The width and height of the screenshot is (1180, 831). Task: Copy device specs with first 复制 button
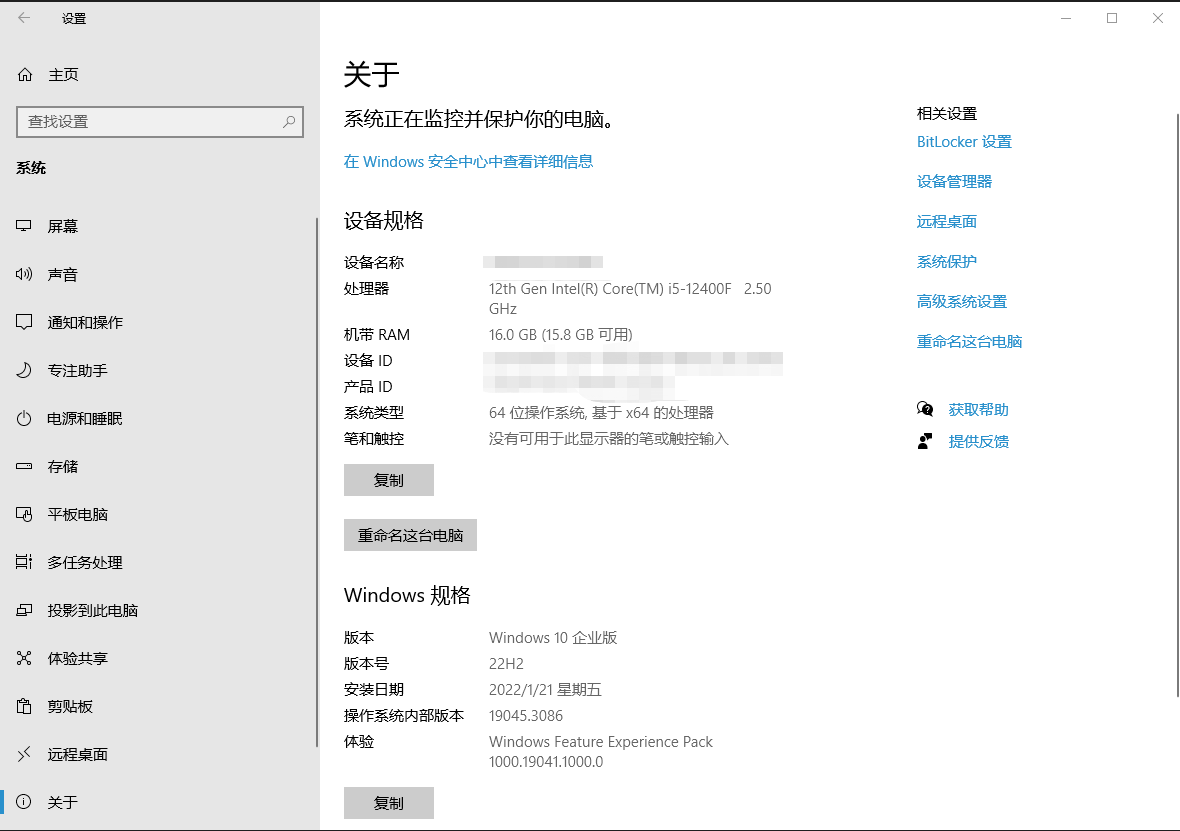(388, 480)
